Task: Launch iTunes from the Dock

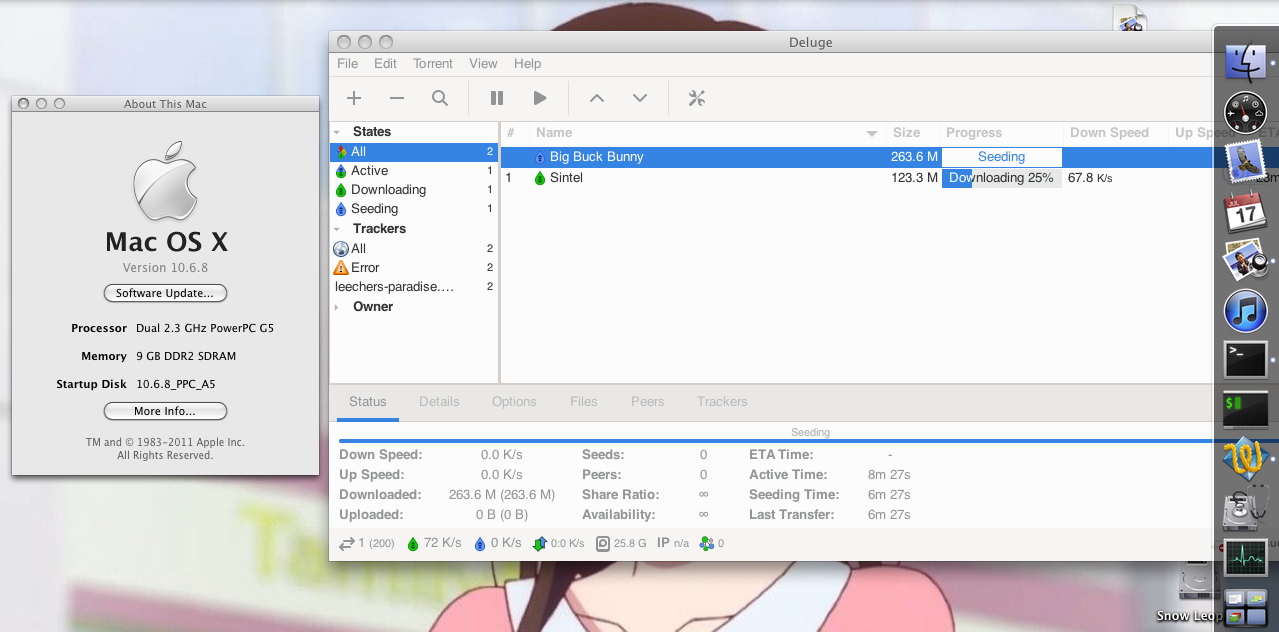Action: click(x=1245, y=311)
